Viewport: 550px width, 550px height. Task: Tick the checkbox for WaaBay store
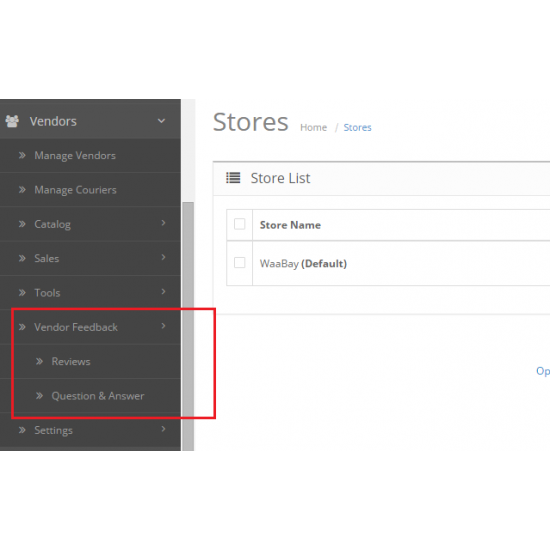click(240, 262)
